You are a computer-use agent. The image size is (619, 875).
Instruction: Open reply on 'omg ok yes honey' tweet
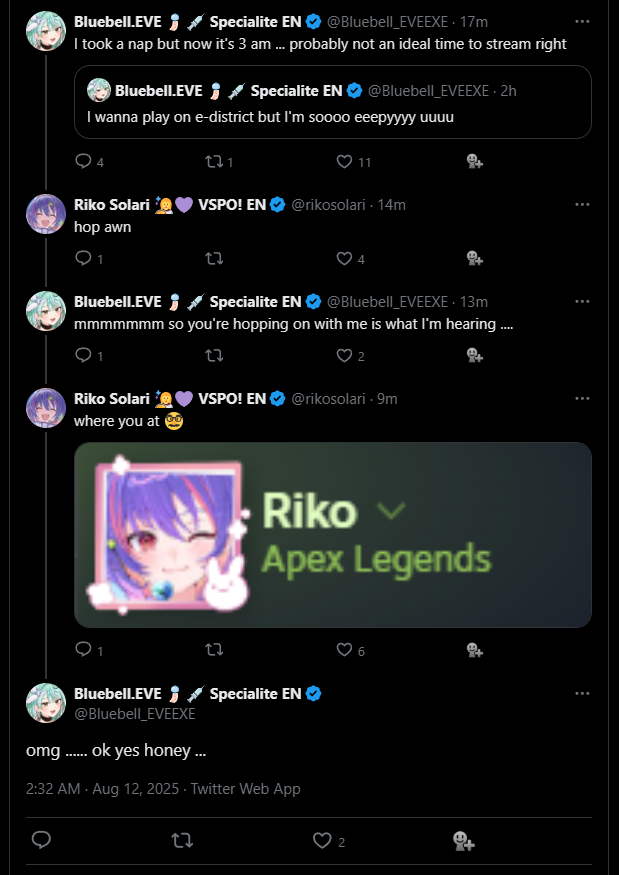click(41, 841)
